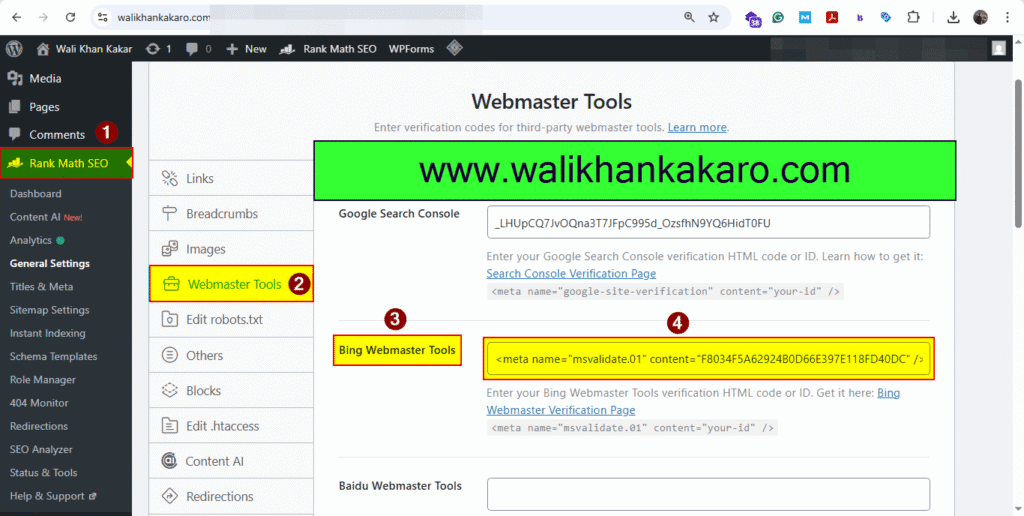Open SEO Analyzer
Image resolution: width=1024 pixels, height=516 pixels.
click(41, 449)
